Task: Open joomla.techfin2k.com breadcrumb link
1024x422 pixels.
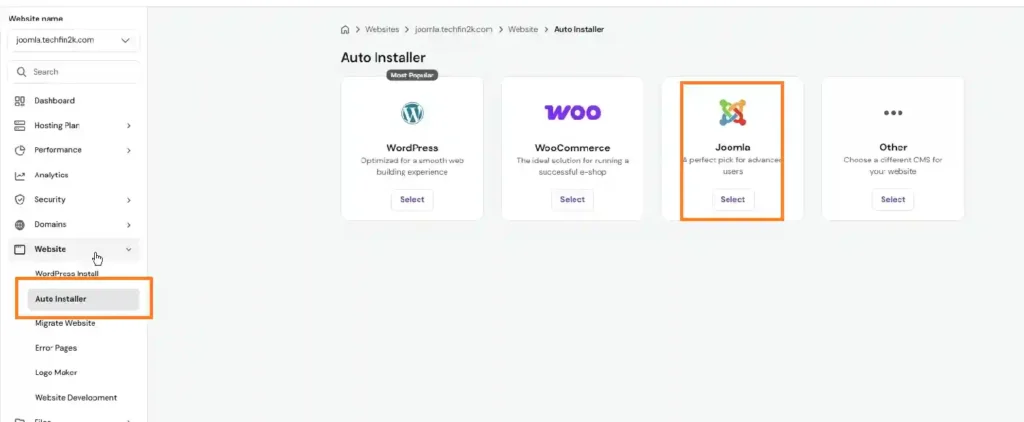Action: pyautogui.click(x=453, y=29)
